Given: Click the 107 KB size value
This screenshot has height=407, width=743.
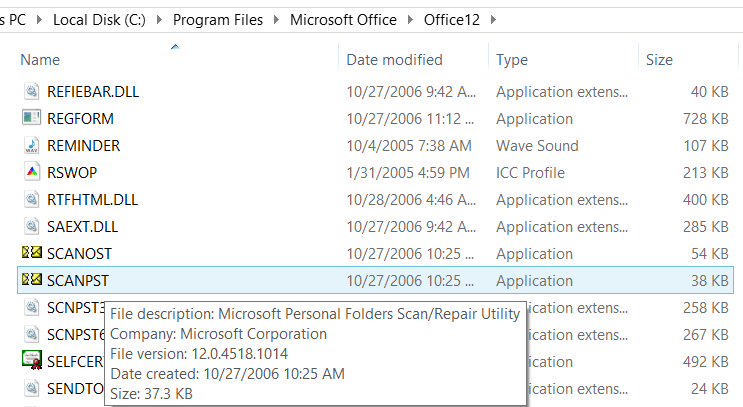Looking at the screenshot, I should click(706, 145).
